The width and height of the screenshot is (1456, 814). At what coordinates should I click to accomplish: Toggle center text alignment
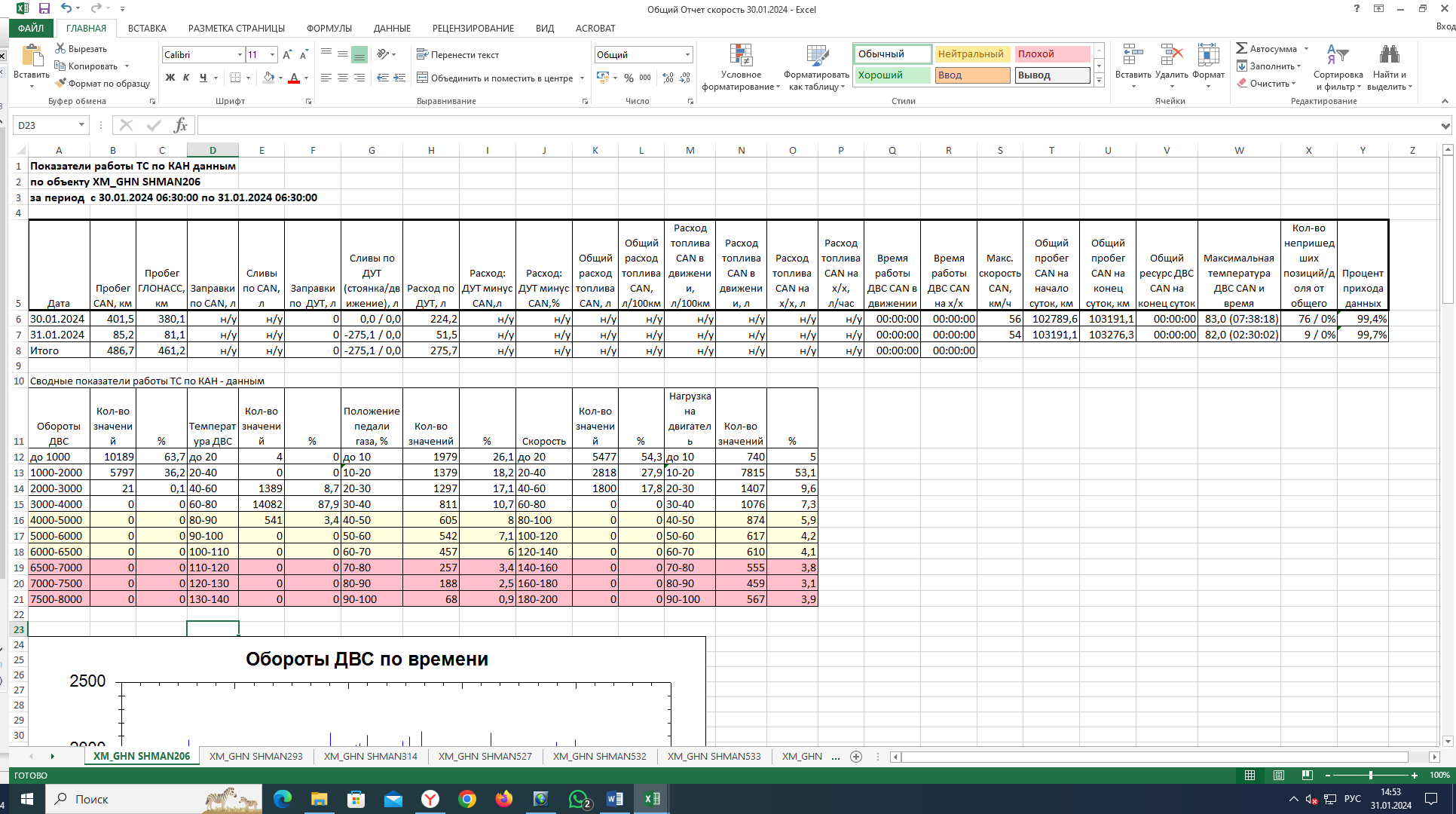[x=343, y=78]
